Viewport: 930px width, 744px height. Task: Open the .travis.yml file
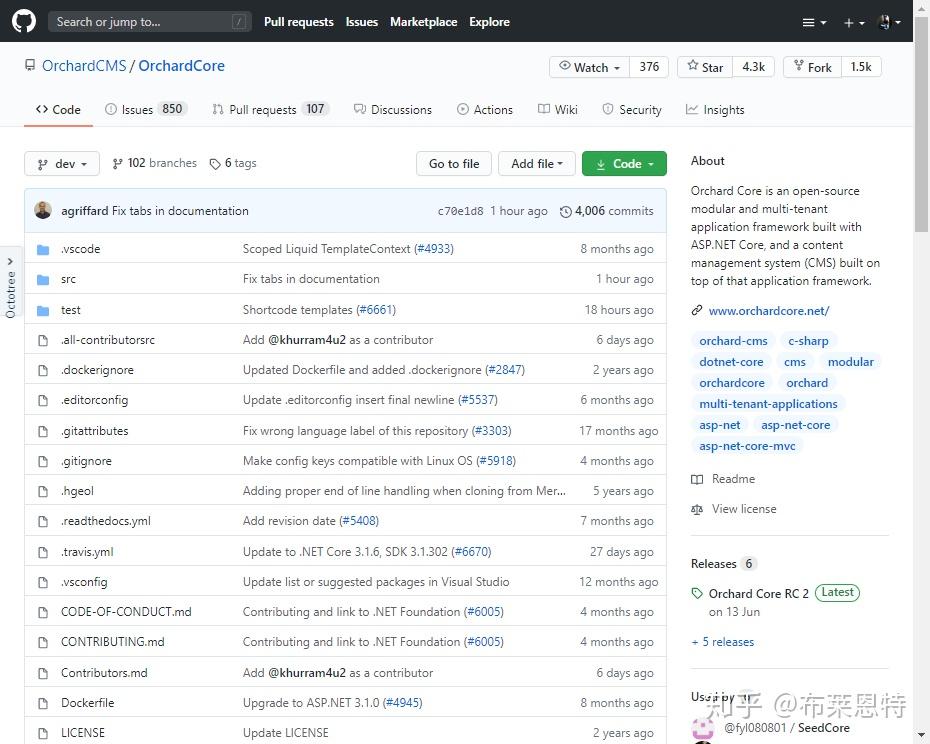tap(87, 552)
